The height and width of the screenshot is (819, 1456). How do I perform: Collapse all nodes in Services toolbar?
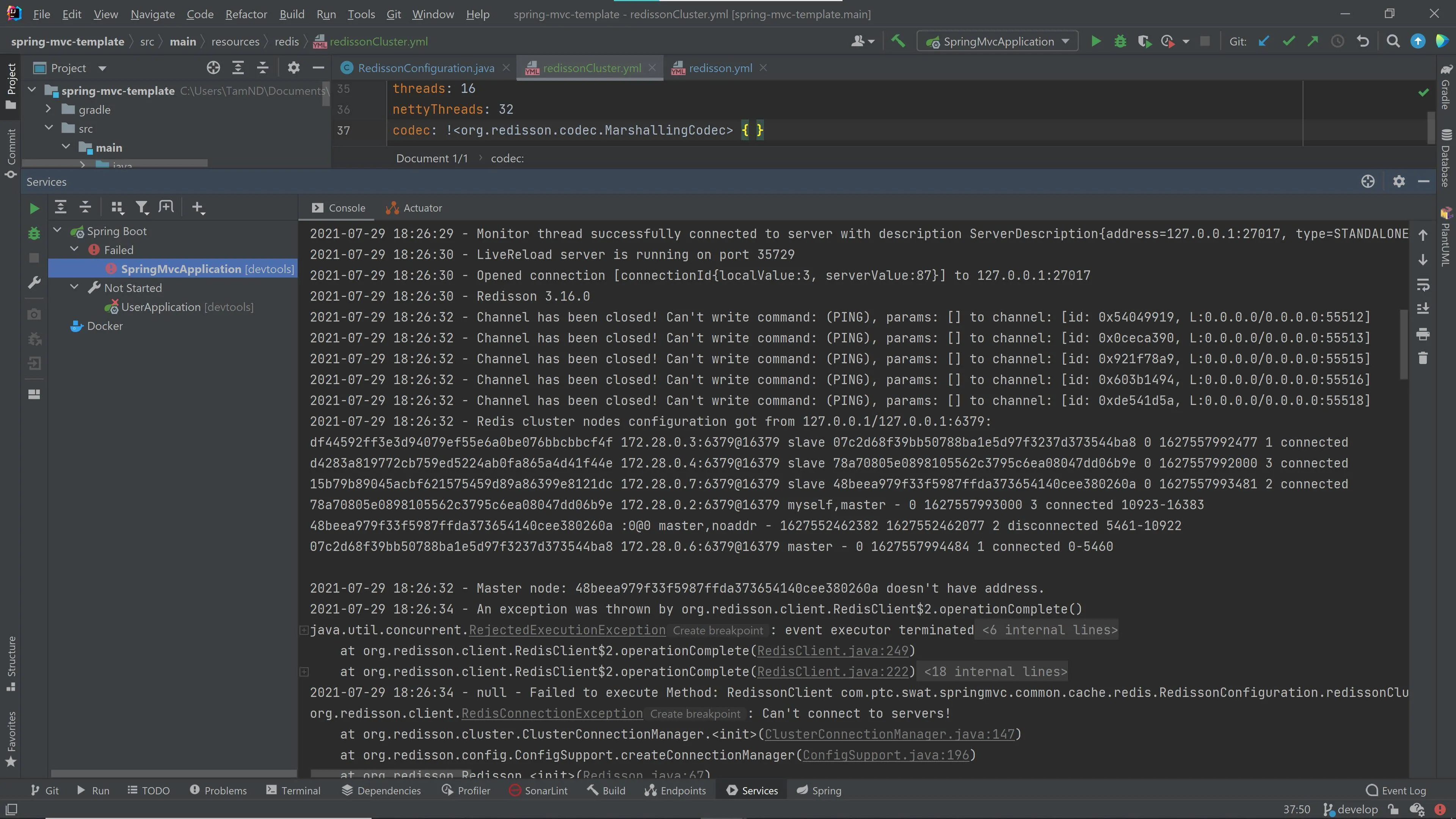tap(85, 207)
